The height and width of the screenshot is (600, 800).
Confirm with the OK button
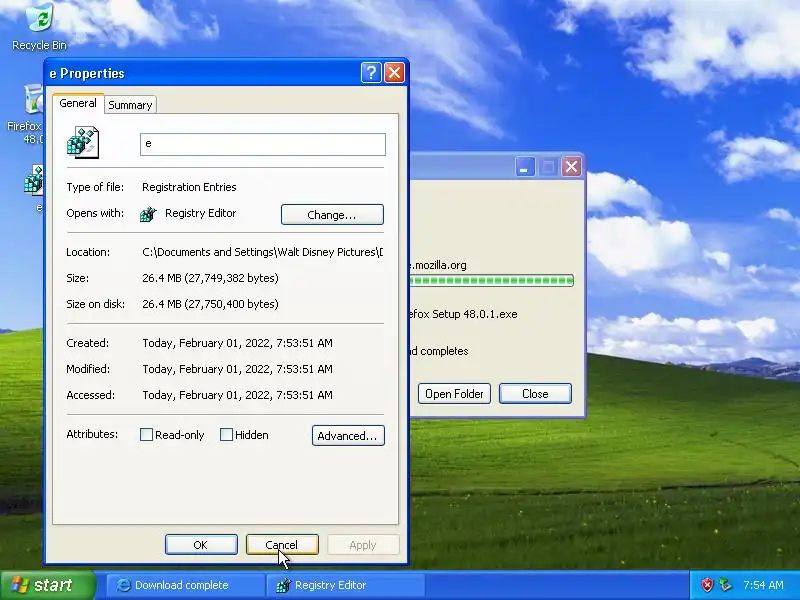click(x=201, y=545)
